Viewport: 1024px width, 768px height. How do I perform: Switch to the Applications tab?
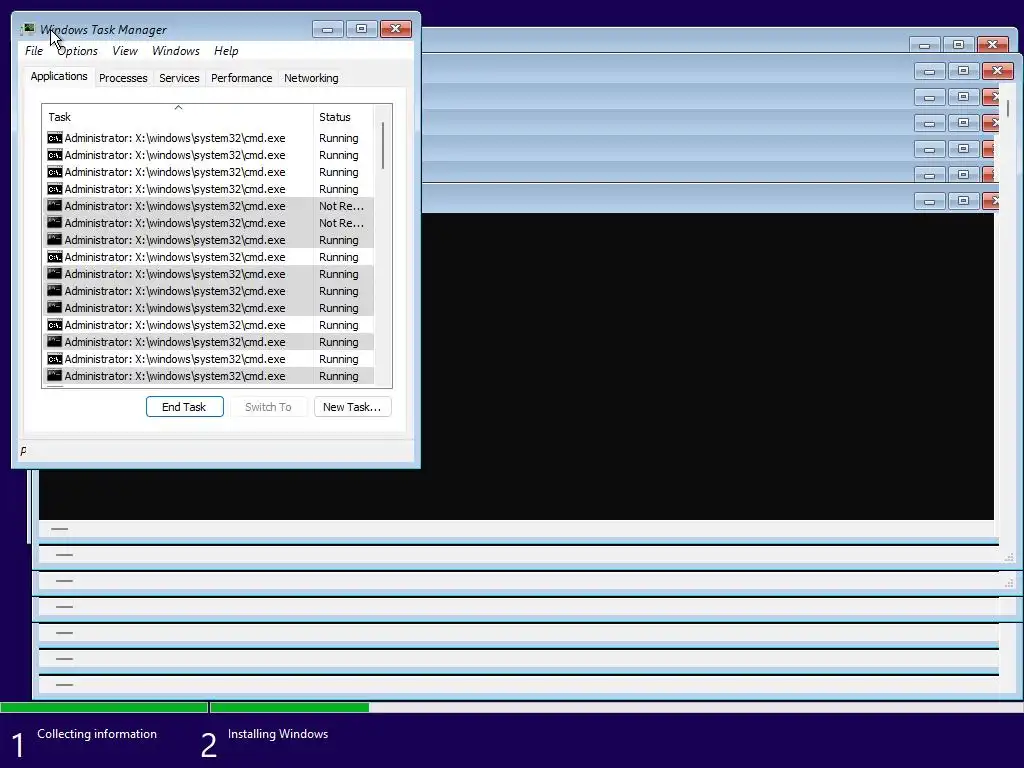pos(59,76)
